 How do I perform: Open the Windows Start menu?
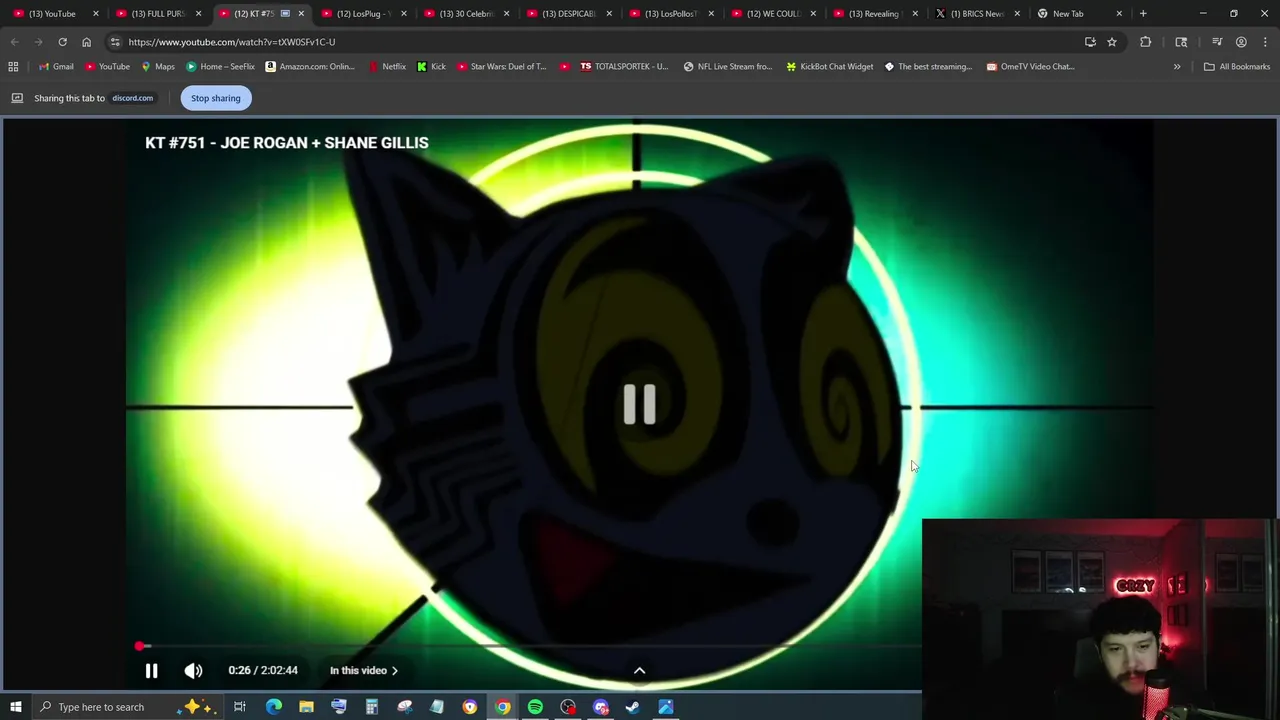pyautogui.click(x=15, y=707)
